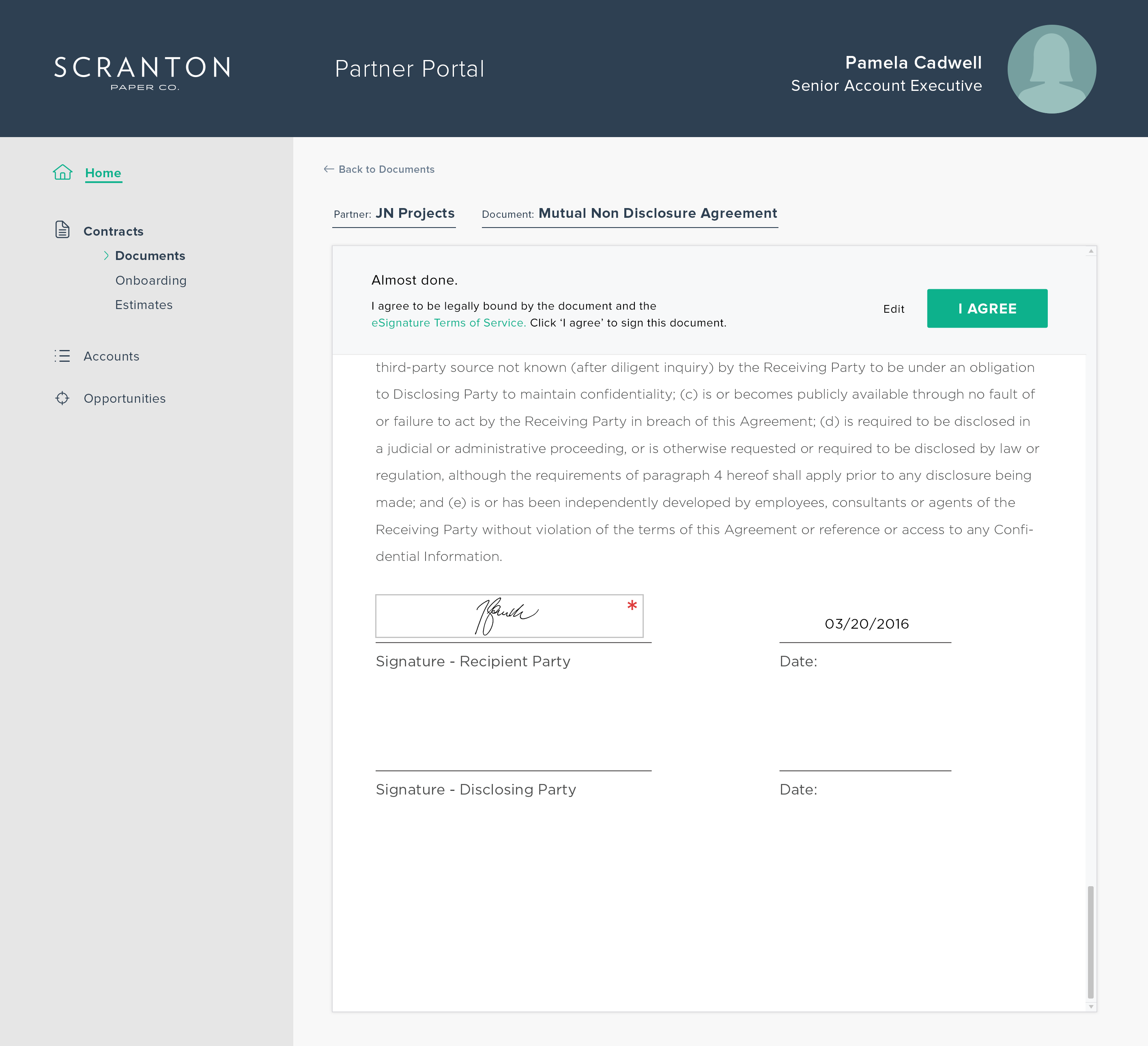The width and height of the screenshot is (1148, 1046).
Task: Click the Home icon in sidebar
Action: coord(62,172)
